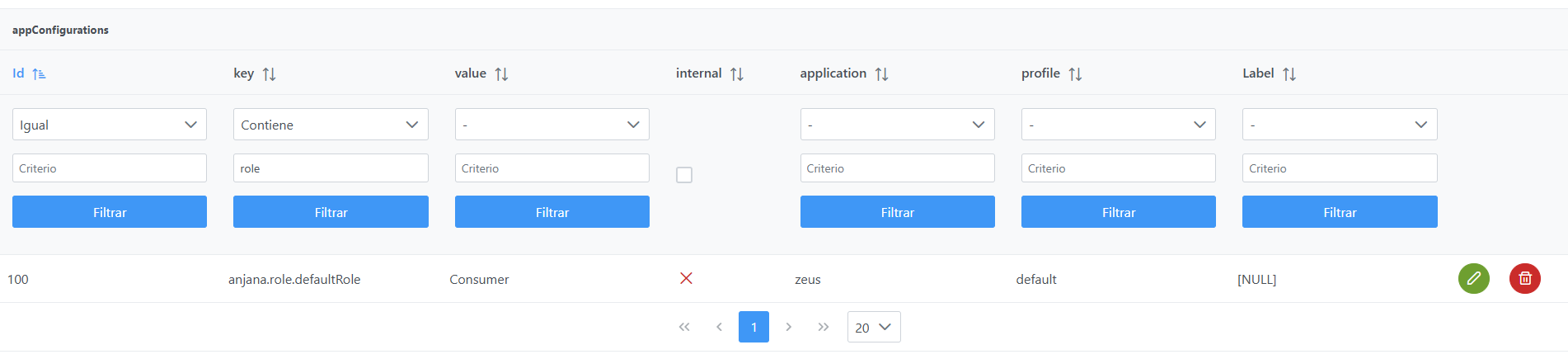1568x359 pixels.
Task: Open the Id 'Igual' operator dropdown
Action: pyautogui.click(x=109, y=125)
